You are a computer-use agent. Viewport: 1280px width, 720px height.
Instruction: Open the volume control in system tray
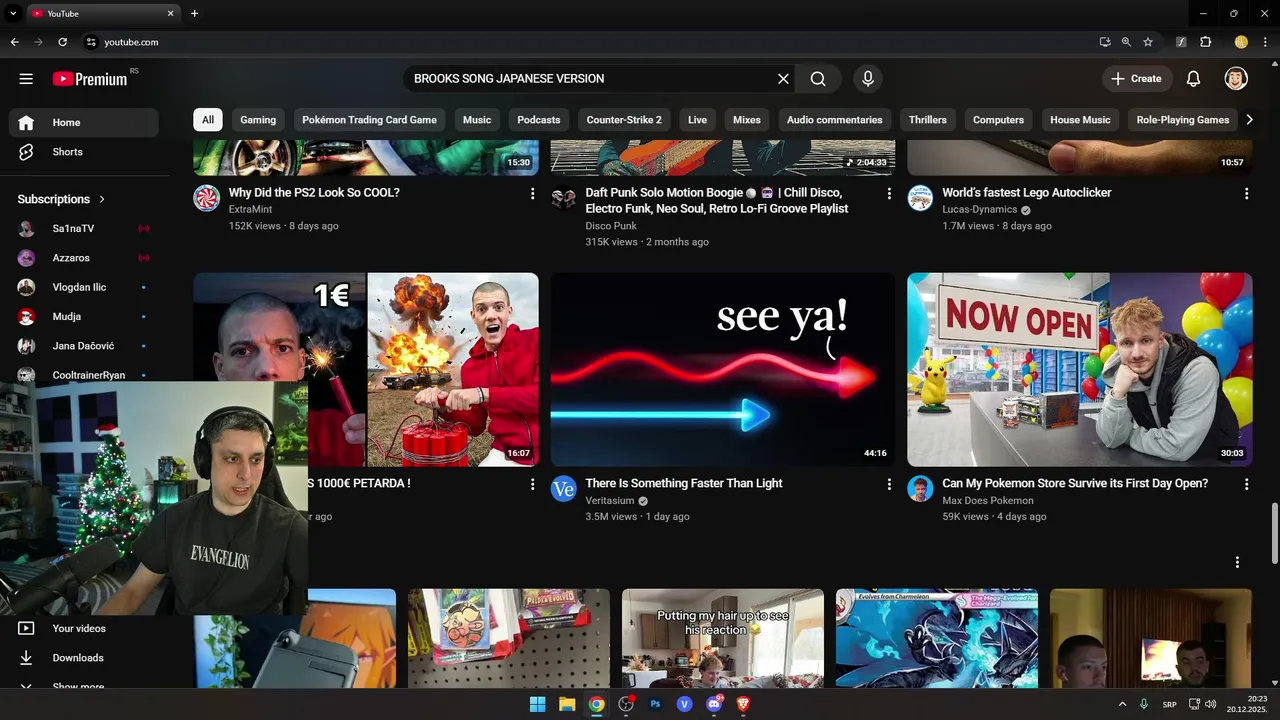click(1211, 704)
